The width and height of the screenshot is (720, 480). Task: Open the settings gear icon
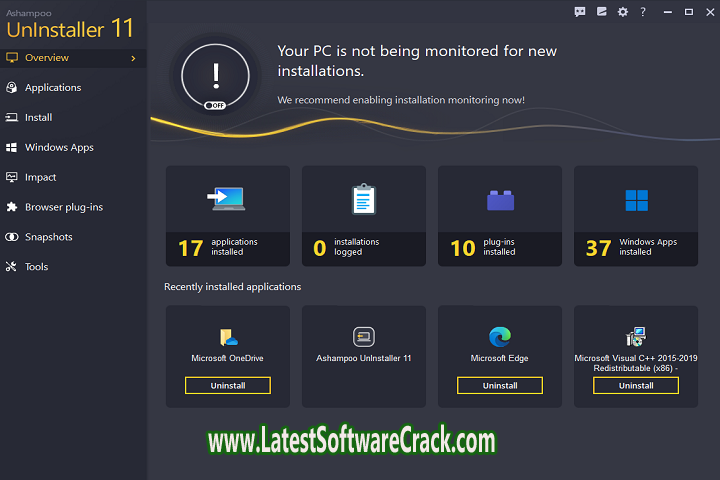coord(623,12)
